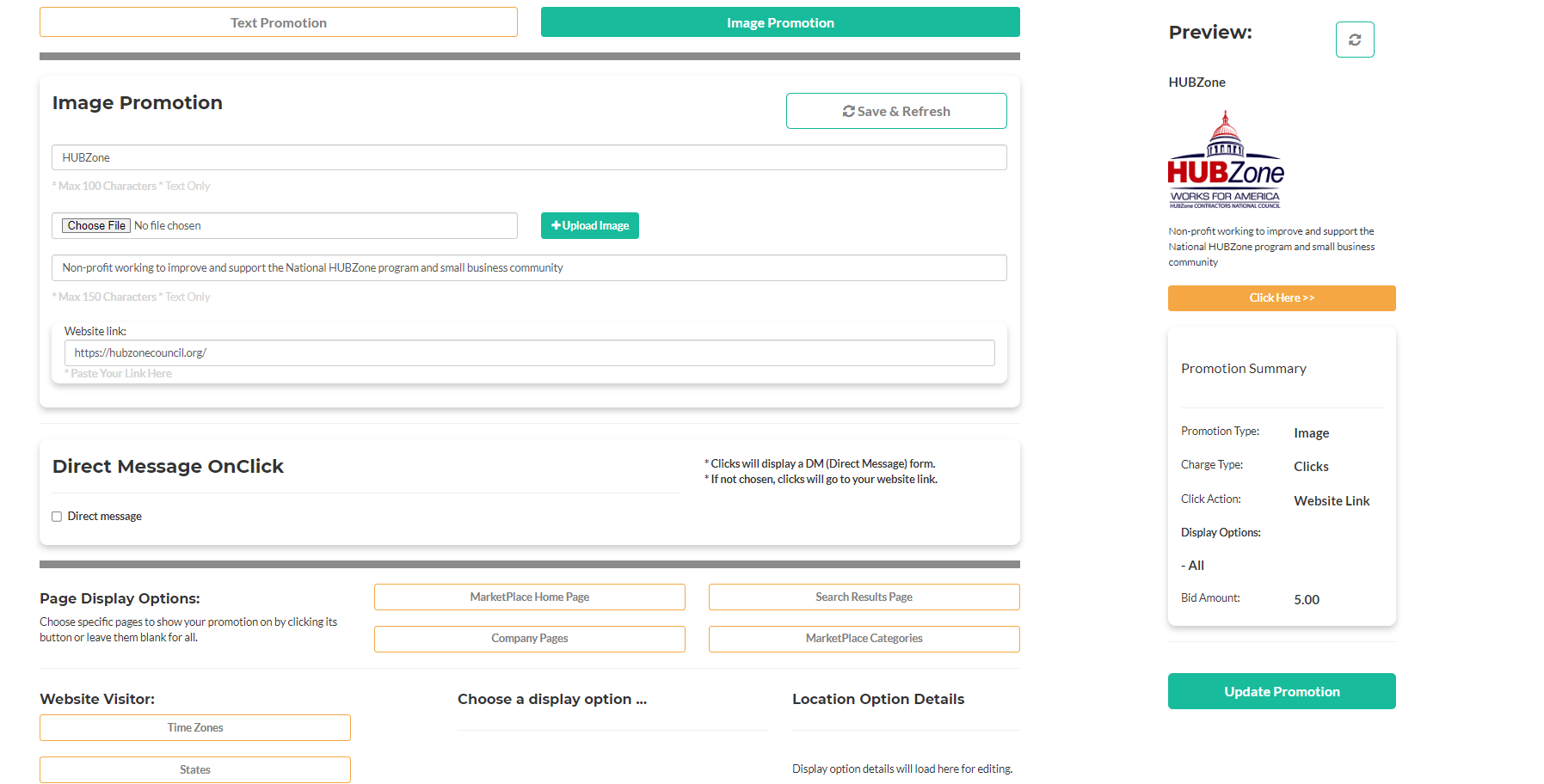Click the HUBZone title input field

(529, 157)
